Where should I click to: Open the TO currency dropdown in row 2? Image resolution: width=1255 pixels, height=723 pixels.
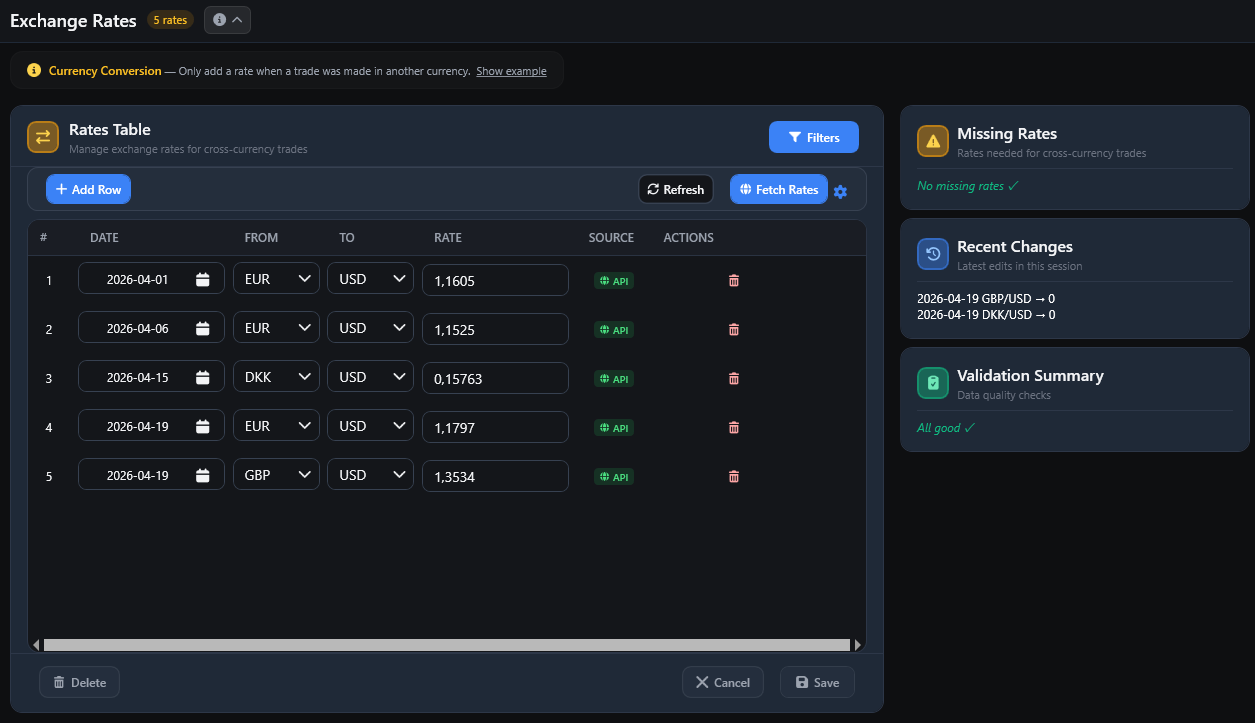pos(370,328)
